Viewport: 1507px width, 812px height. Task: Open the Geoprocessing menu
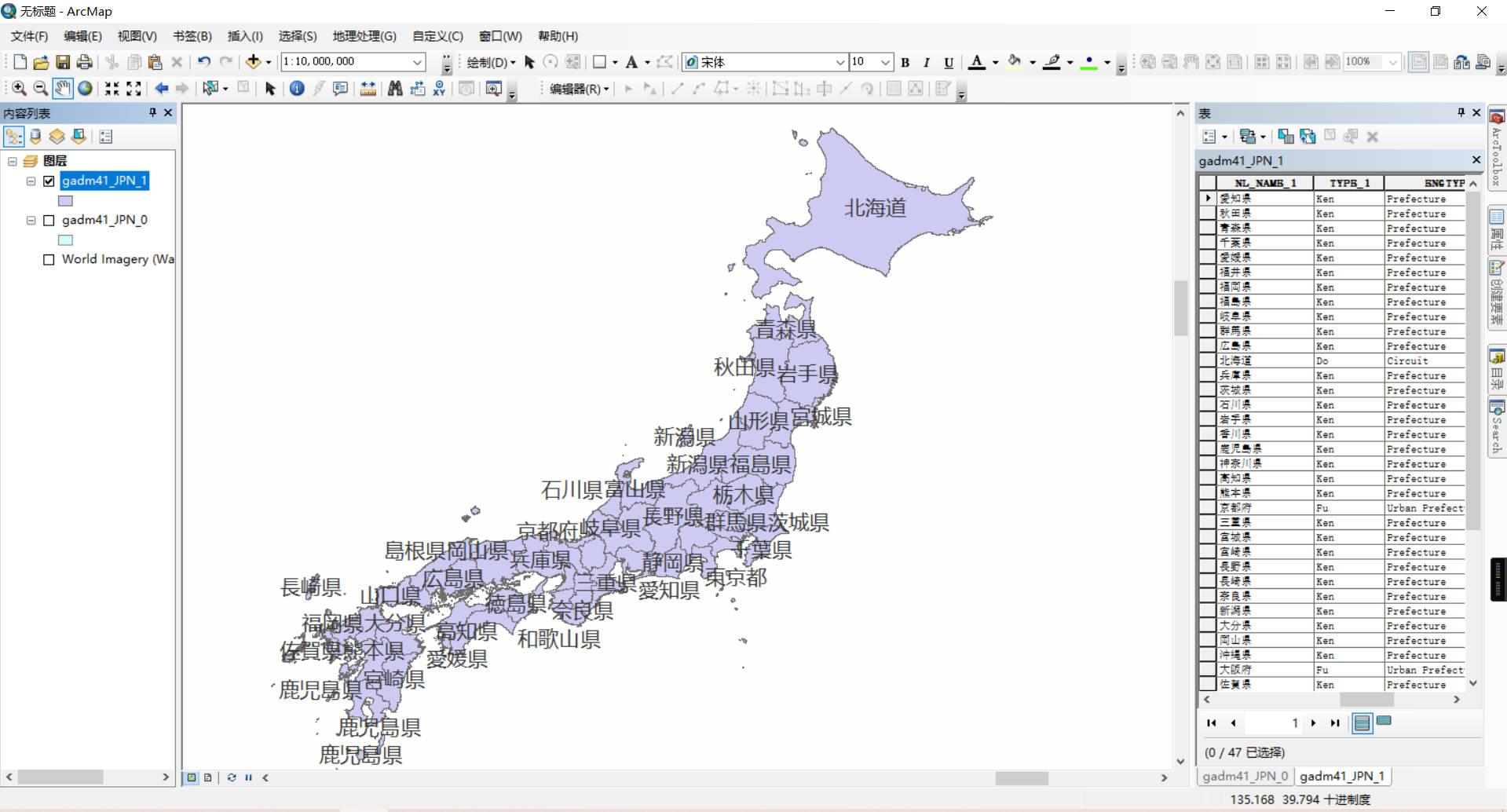point(364,36)
